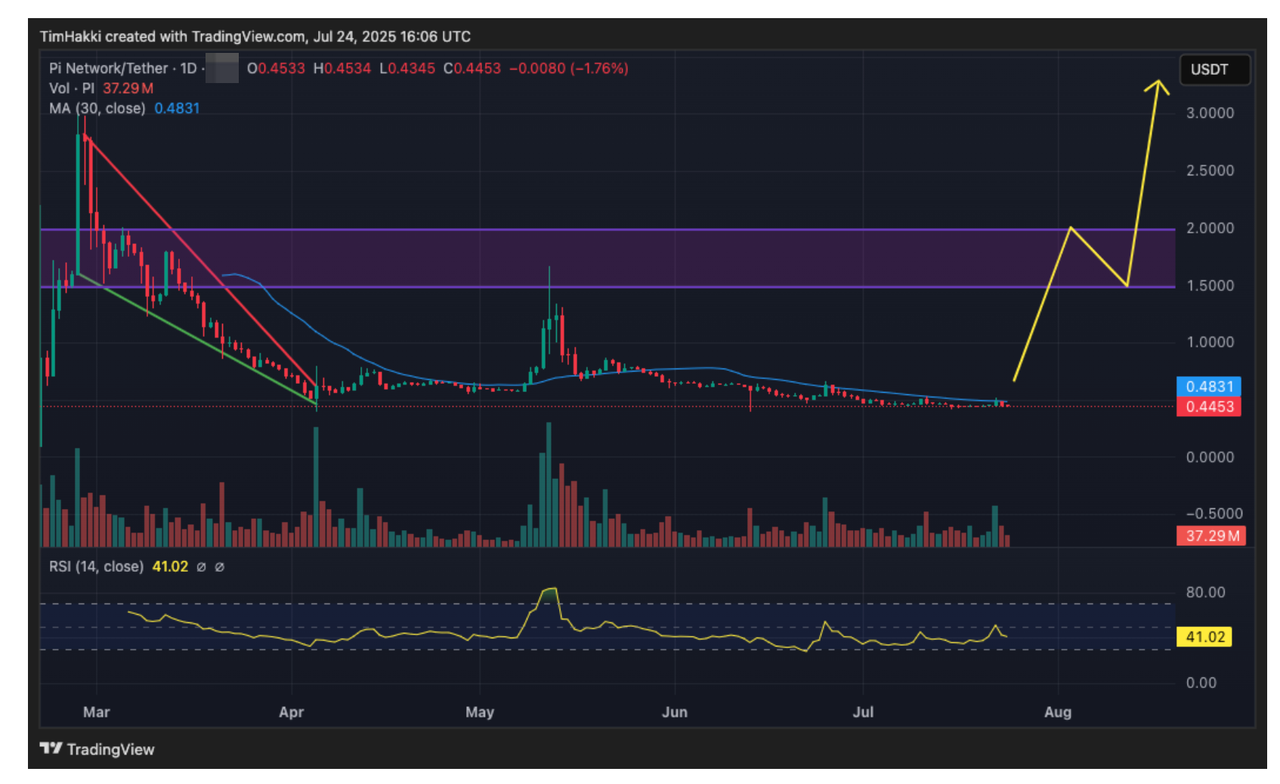Screen dimensions: 1280x784
Task: Select the Pi Network/Tether symbol title
Action: coord(110,68)
